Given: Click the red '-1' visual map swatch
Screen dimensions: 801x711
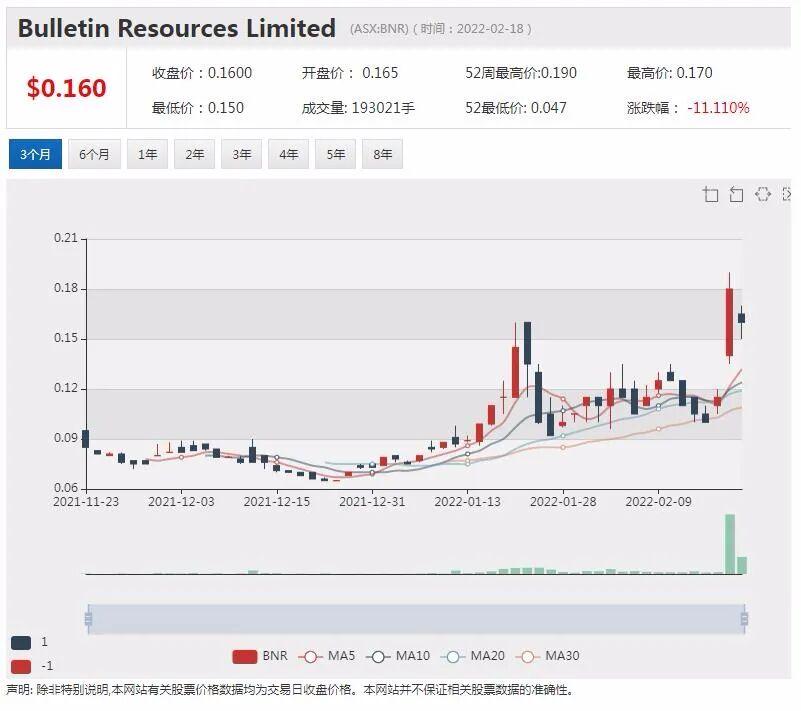Looking at the screenshot, I should coord(21,667).
